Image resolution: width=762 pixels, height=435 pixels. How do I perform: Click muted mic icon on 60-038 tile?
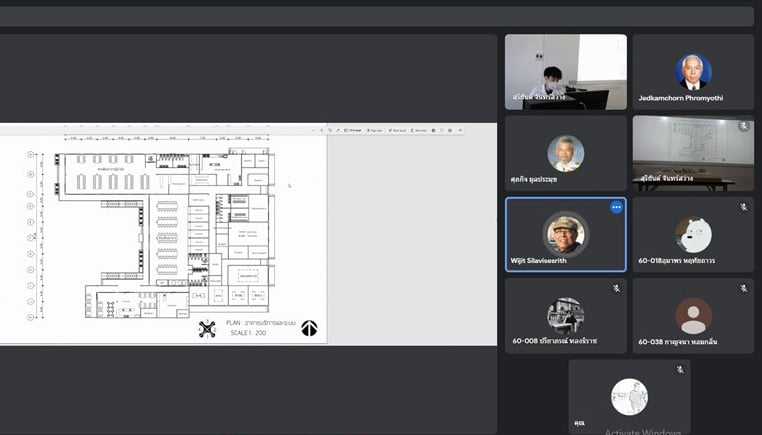(x=743, y=288)
